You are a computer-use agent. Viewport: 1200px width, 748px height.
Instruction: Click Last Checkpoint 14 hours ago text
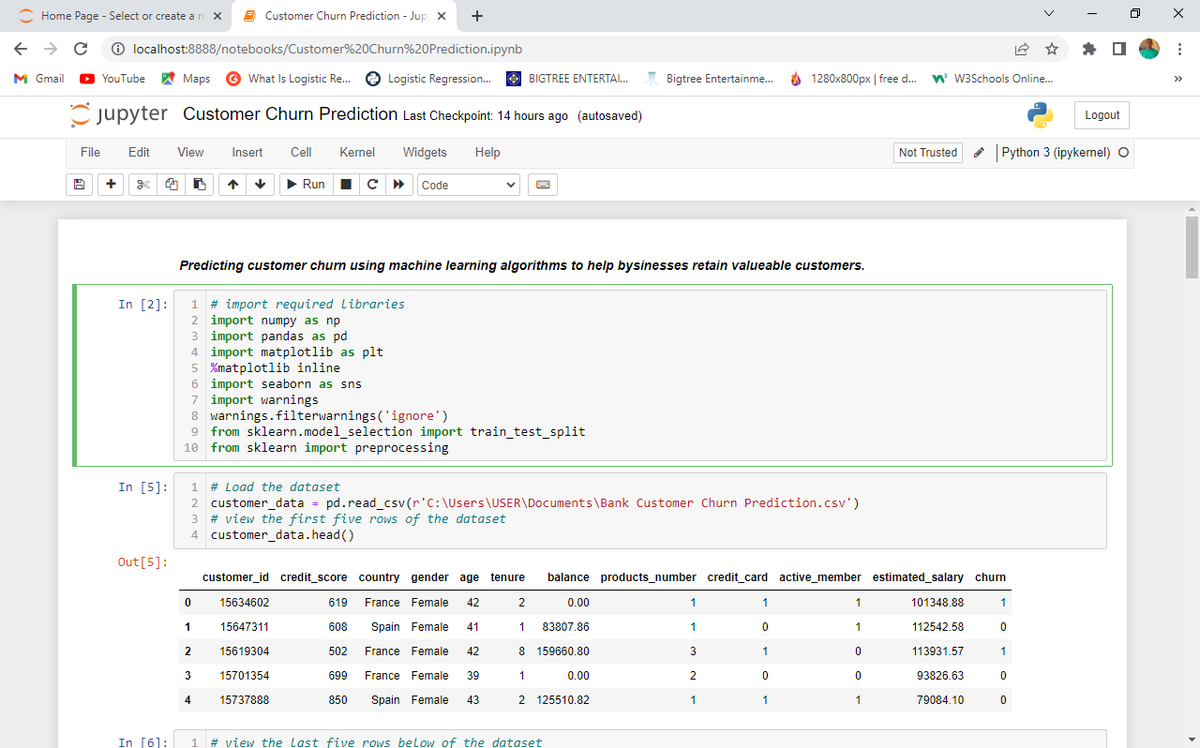tap(485, 116)
